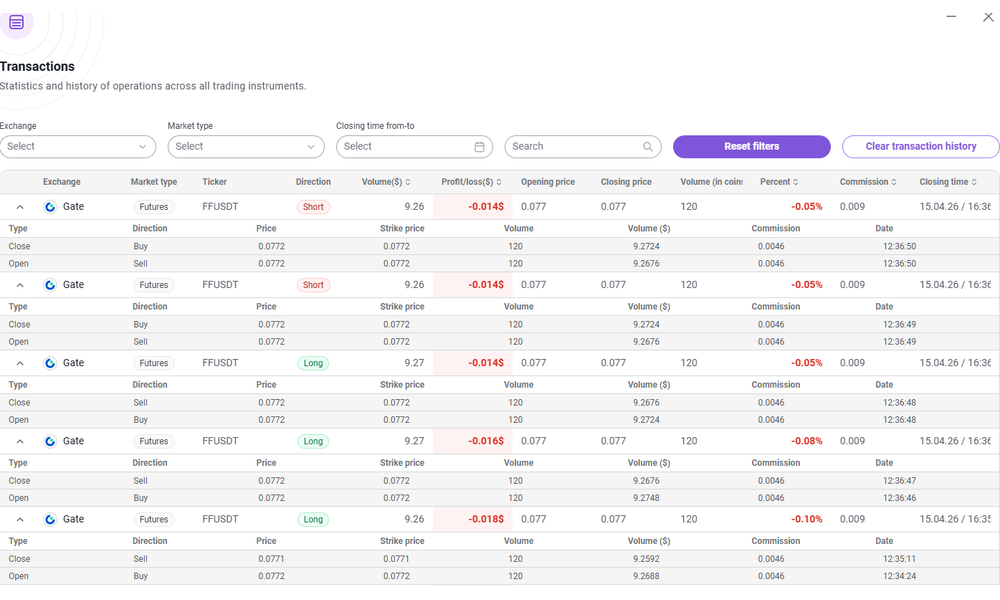Click the sort arrows beside Closing time header
This screenshot has width=1000, height=600.
click(x=974, y=182)
